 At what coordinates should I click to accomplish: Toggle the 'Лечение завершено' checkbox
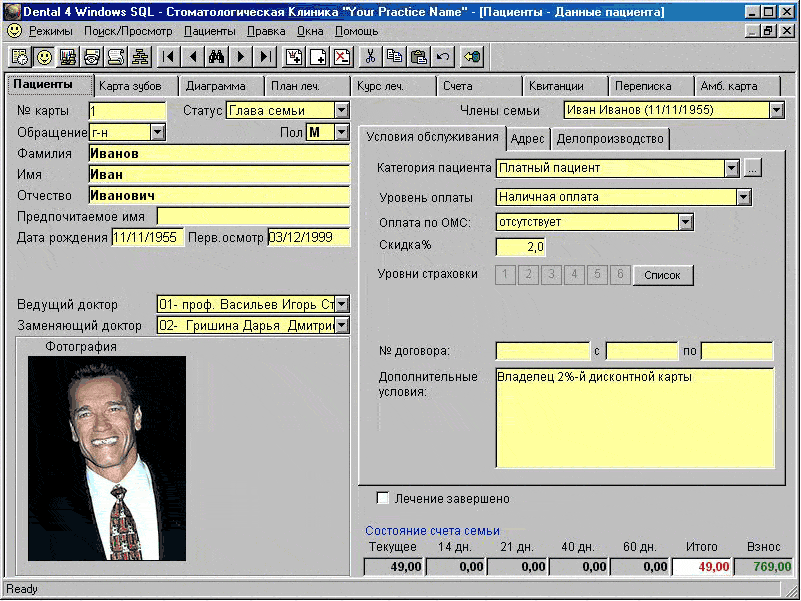click(x=383, y=498)
